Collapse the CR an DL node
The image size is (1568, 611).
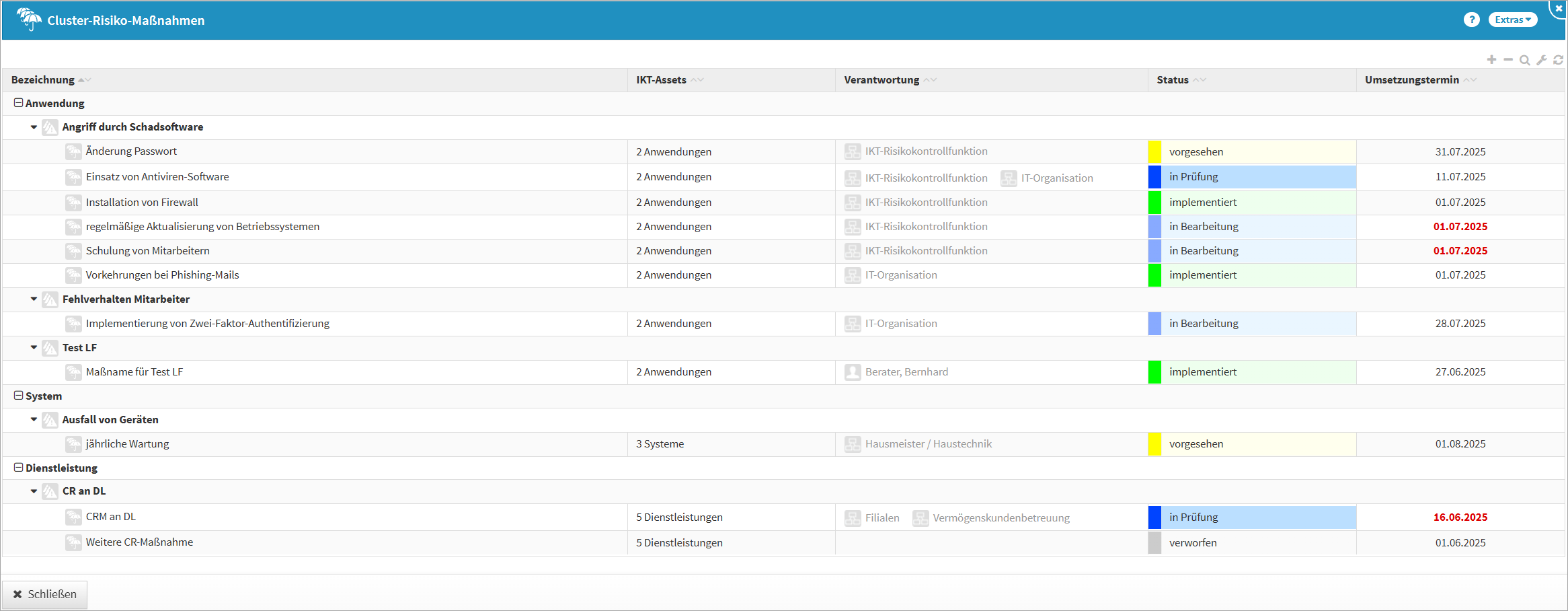[34, 491]
